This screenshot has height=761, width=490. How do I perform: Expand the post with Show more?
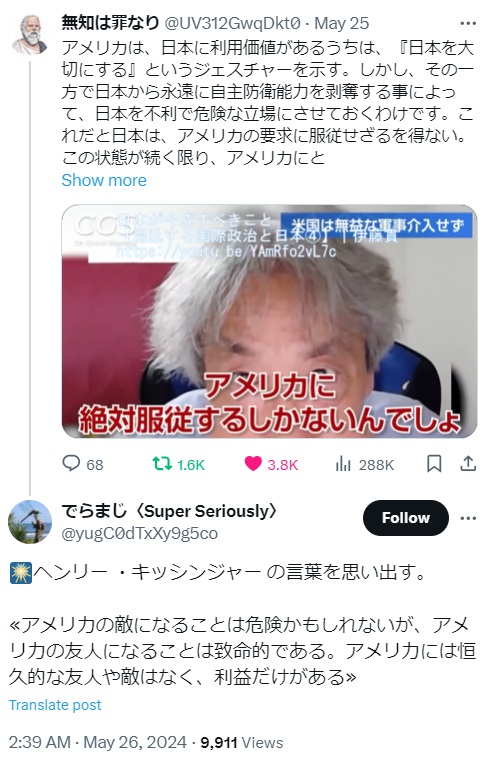pyautogui.click(x=104, y=180)
